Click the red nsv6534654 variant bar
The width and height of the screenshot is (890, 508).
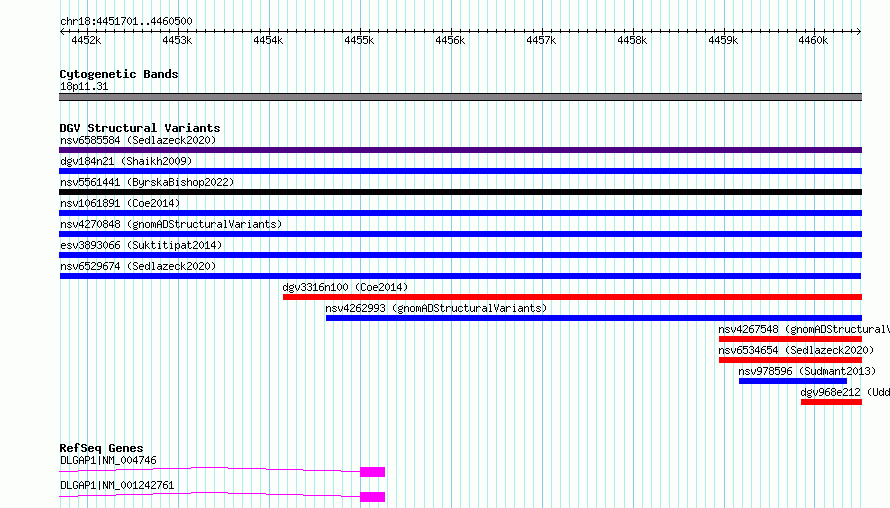[790, 360]
